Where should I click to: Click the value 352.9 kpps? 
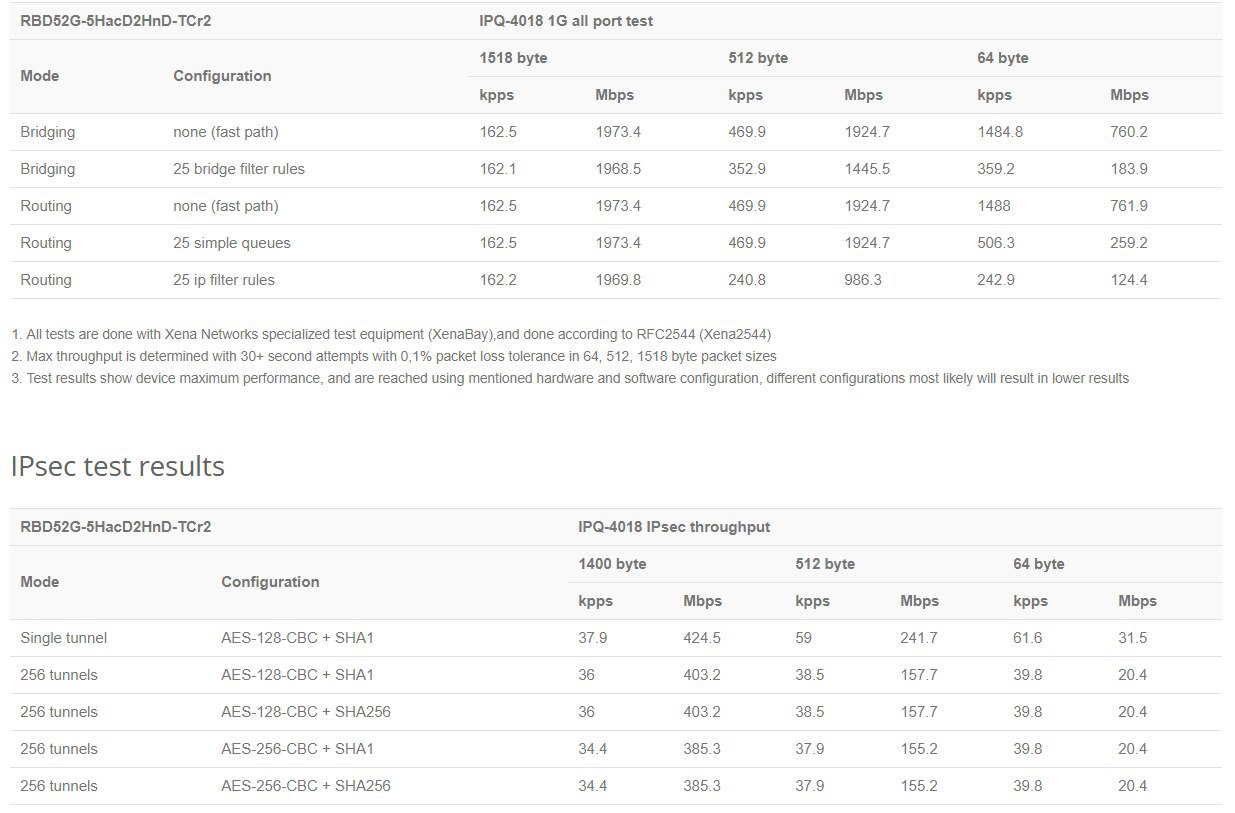tap(747, 169)
